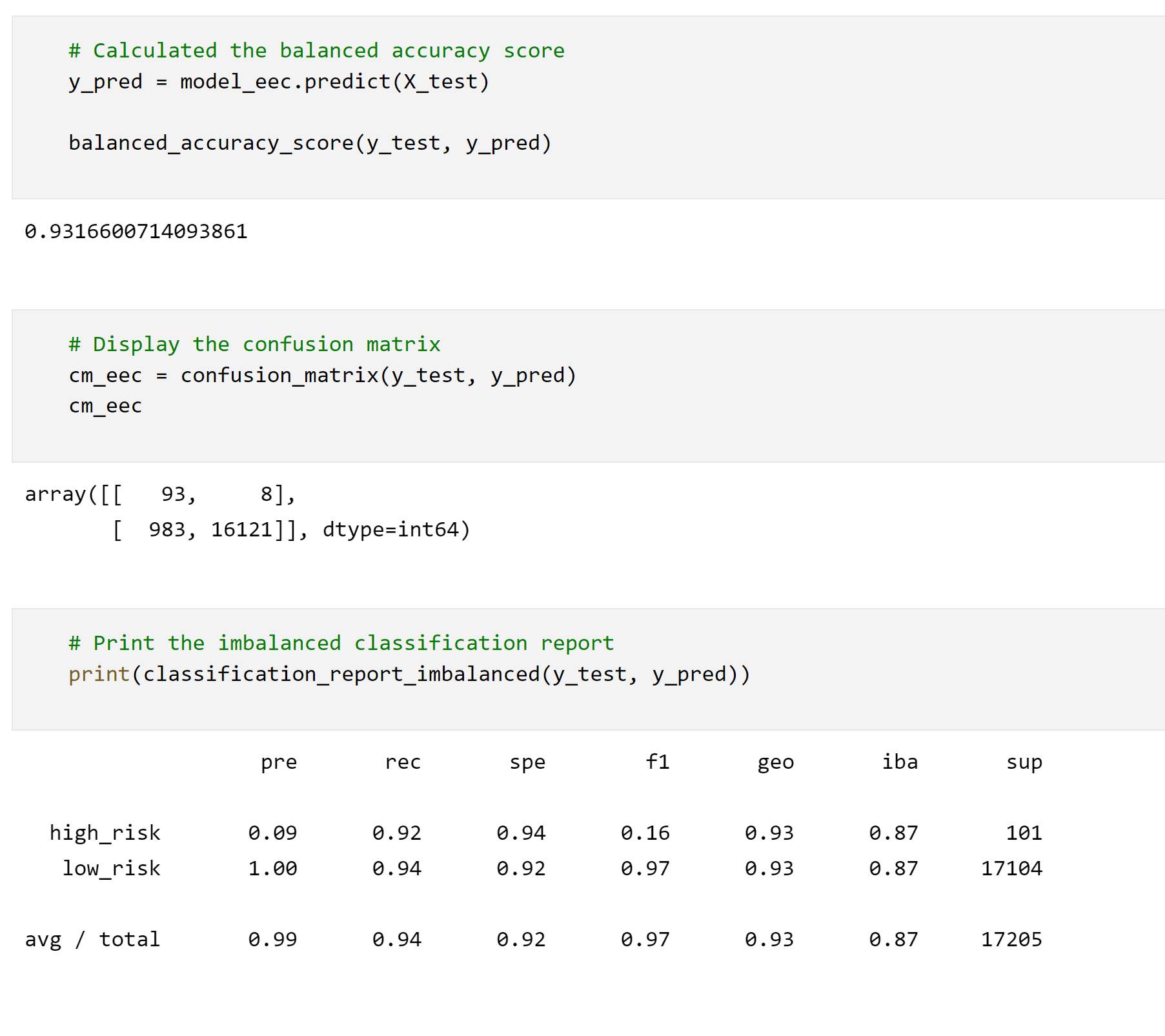The height and width of the screenshot is (1036, 1165).
Task: Click the avg / total precision 0.99
Action: point(272,939)
